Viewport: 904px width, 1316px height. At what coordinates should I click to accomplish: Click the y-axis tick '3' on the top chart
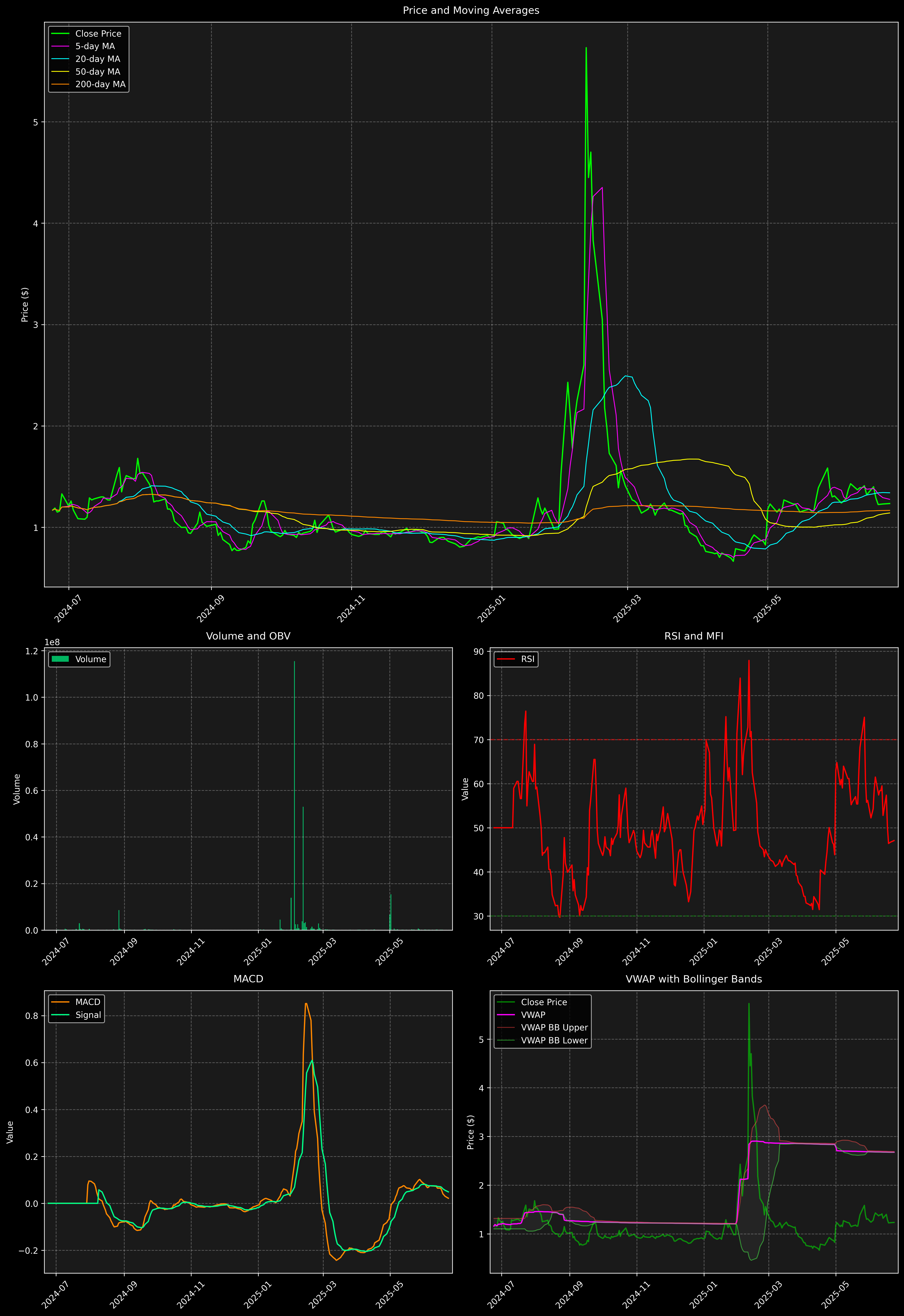(36, 325)
